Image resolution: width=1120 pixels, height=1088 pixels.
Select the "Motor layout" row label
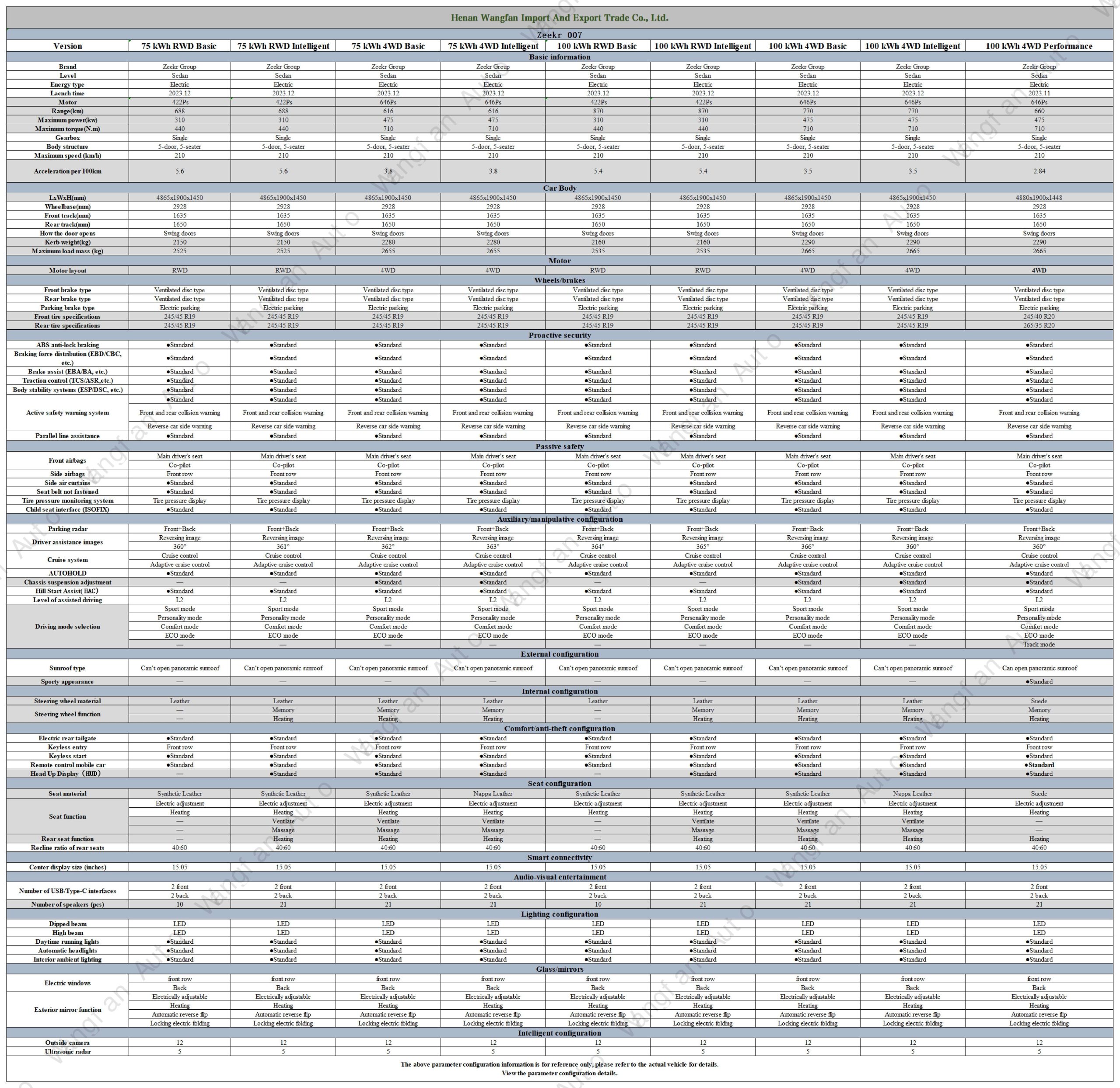pyautogui.click(x=67, y=270)
